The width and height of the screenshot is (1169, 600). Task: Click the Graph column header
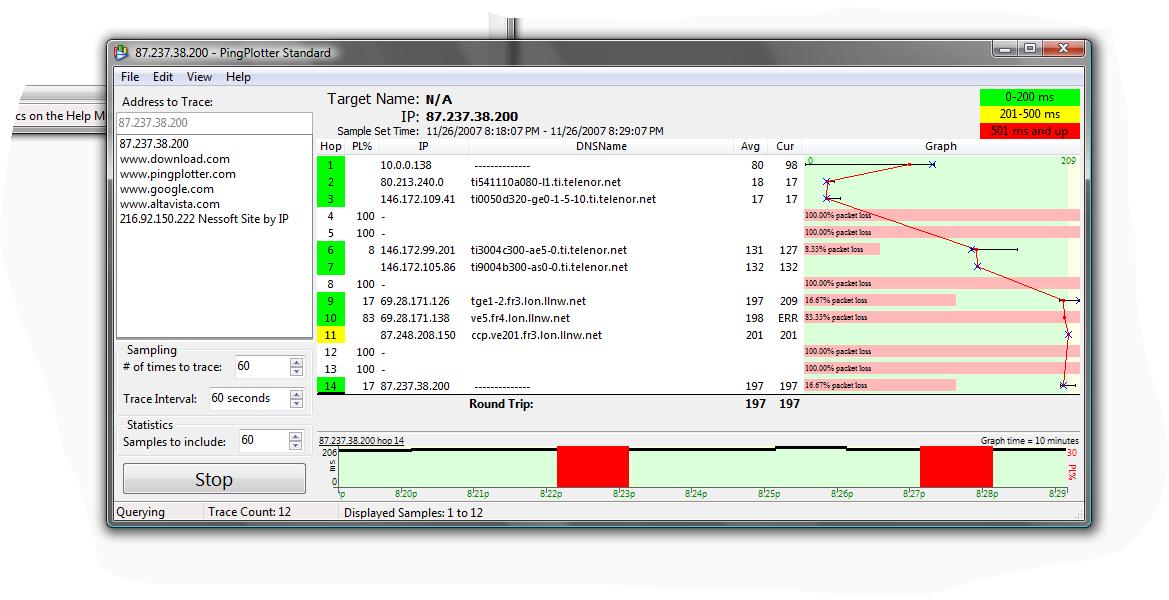[941, 146]
